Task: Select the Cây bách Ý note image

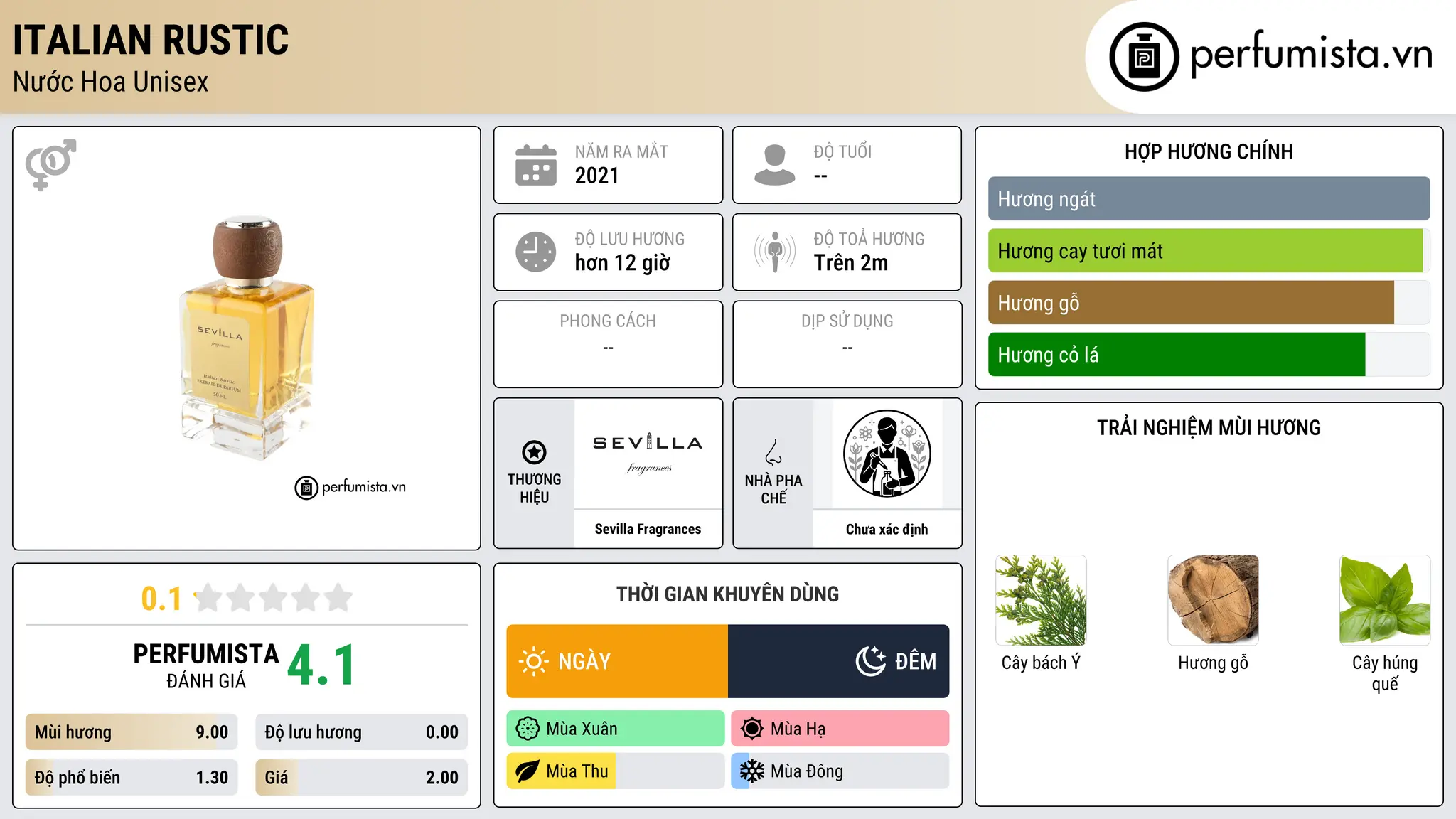Action: click(1041, 600)
